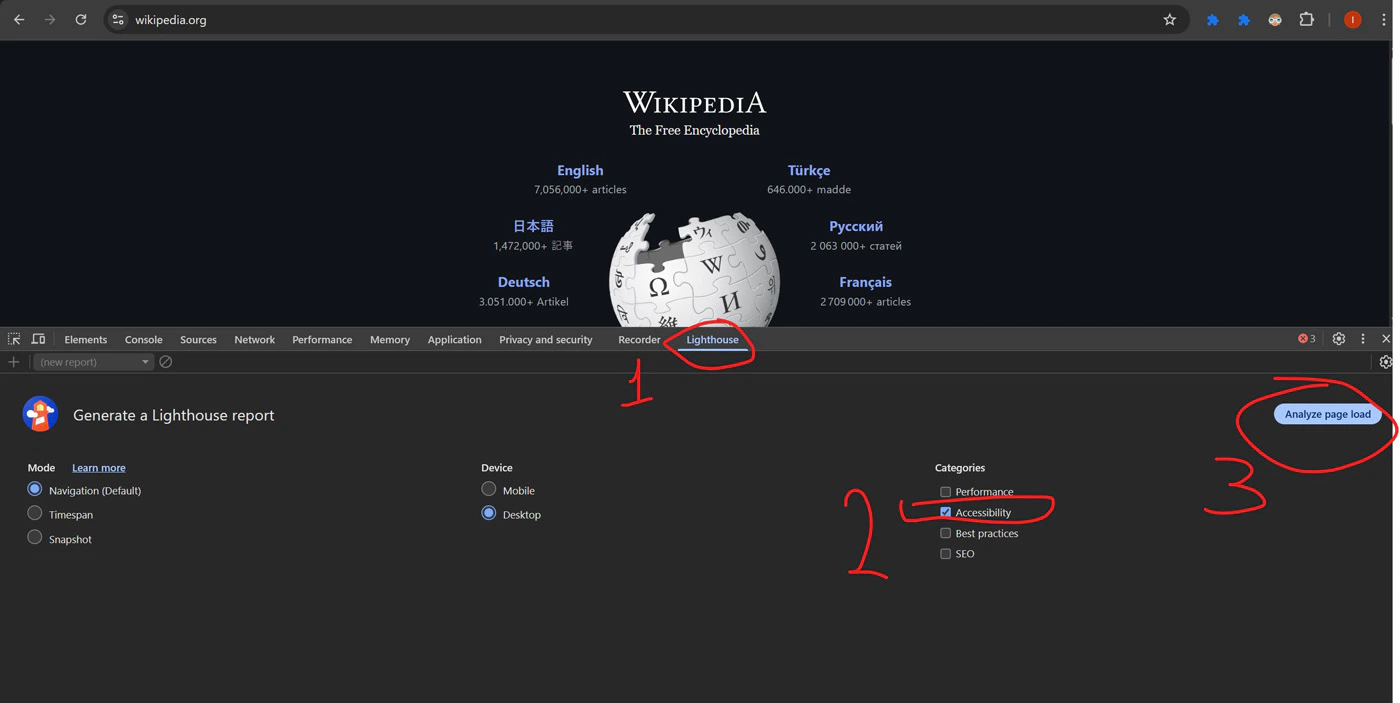Open the first blue puzzle extension icon
1400x703 pixels.
pos(1213,19)
